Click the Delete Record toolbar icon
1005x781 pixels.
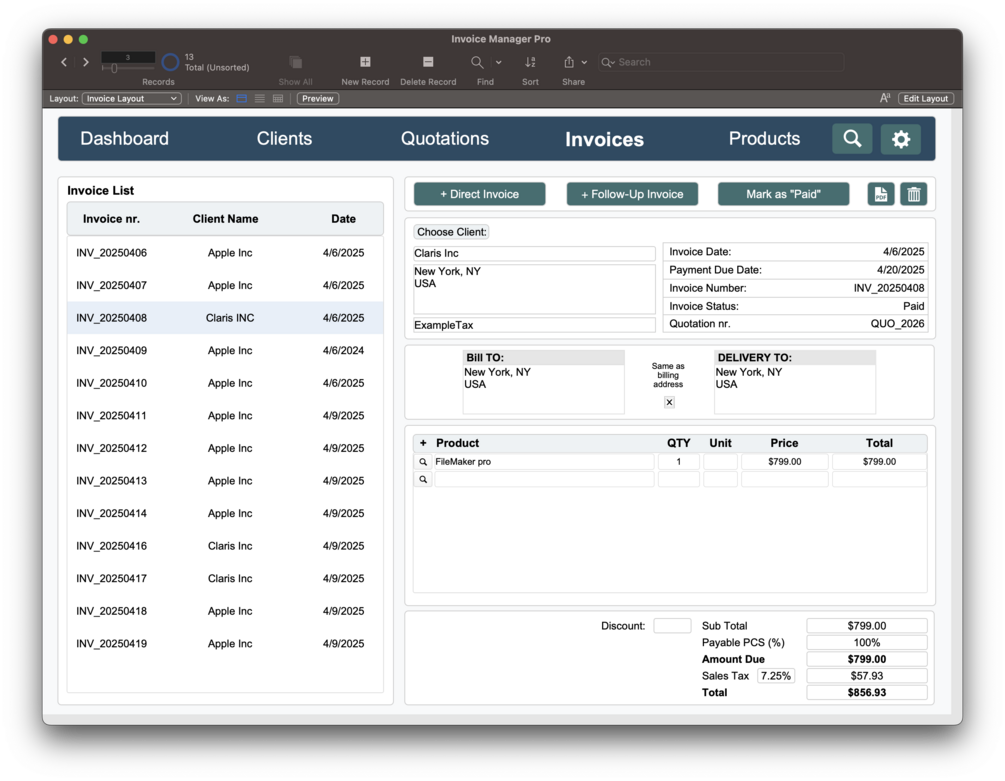tap(428, 62)
